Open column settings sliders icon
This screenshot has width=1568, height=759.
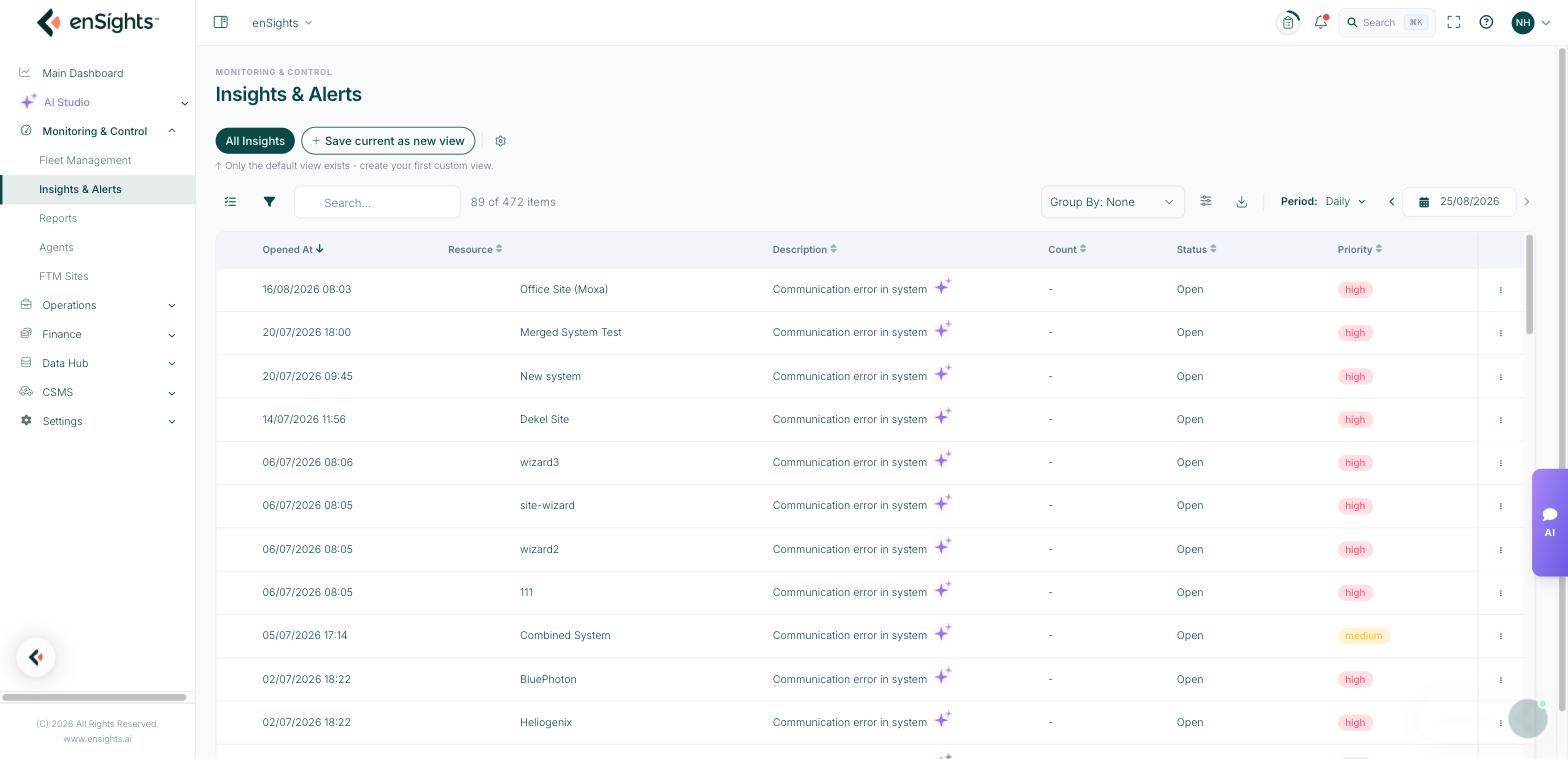tap(1206, 201)
